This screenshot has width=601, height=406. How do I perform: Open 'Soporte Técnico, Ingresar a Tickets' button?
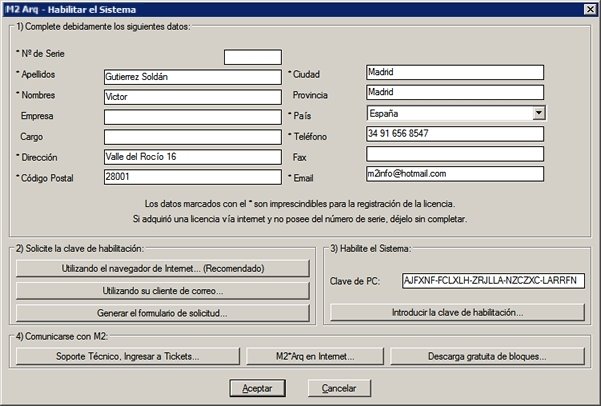pos(128,355)
